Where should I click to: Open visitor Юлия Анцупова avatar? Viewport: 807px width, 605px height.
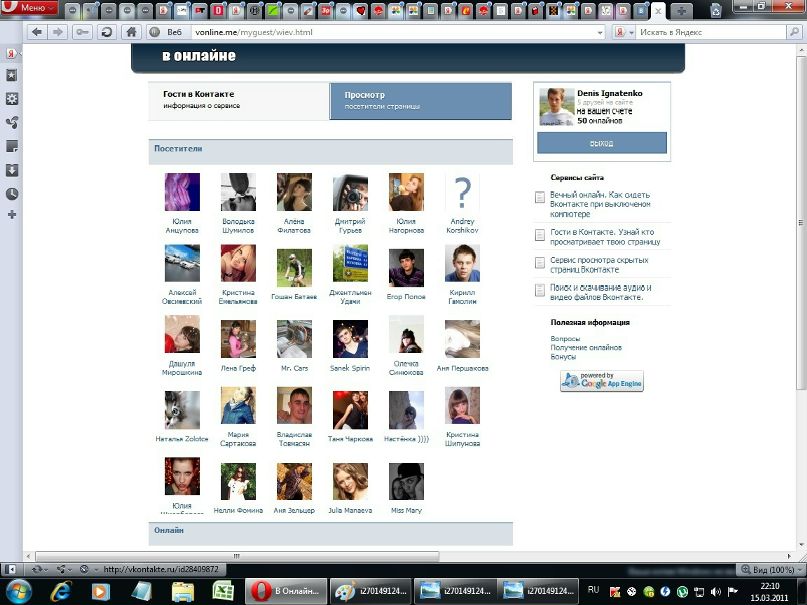pos(182,192)
